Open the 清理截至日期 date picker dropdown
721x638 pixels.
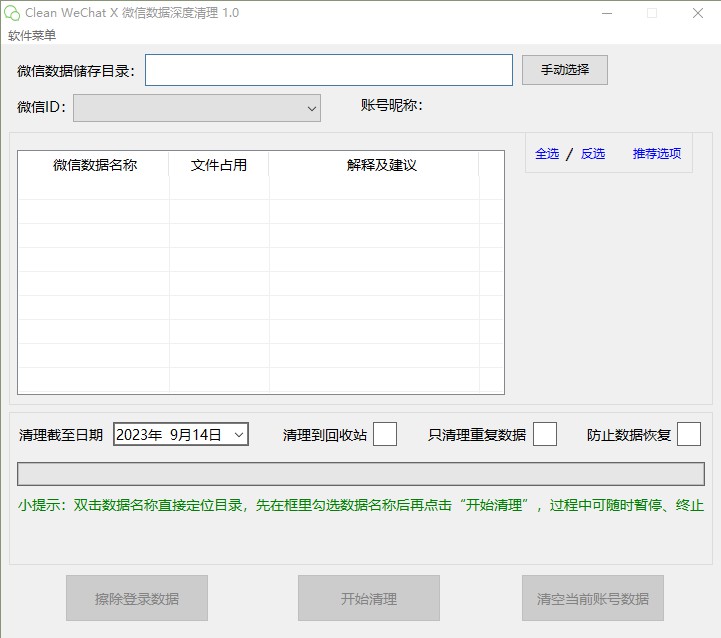click(239, 435)
